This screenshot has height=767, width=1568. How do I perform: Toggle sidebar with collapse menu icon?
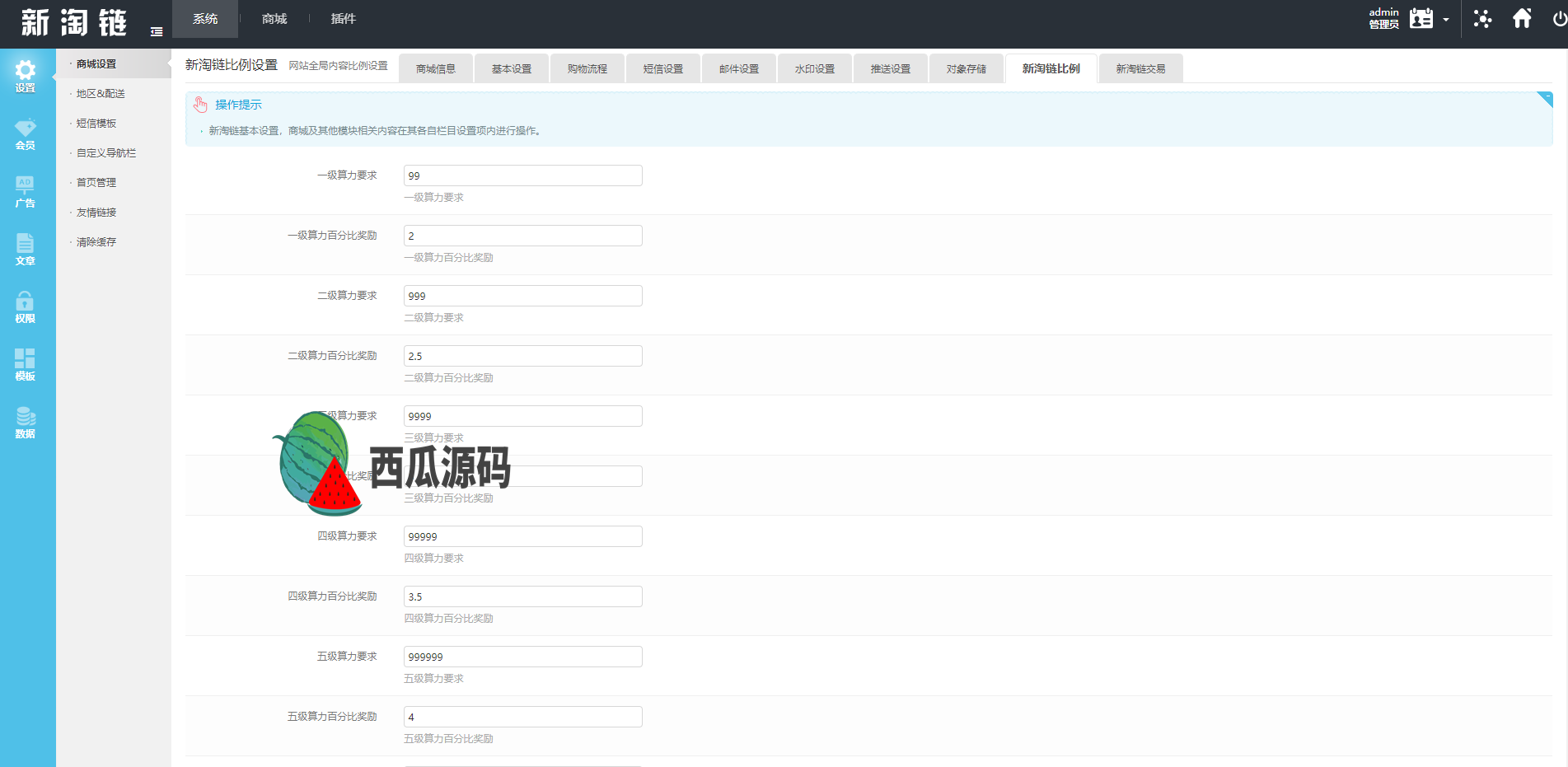157,31
